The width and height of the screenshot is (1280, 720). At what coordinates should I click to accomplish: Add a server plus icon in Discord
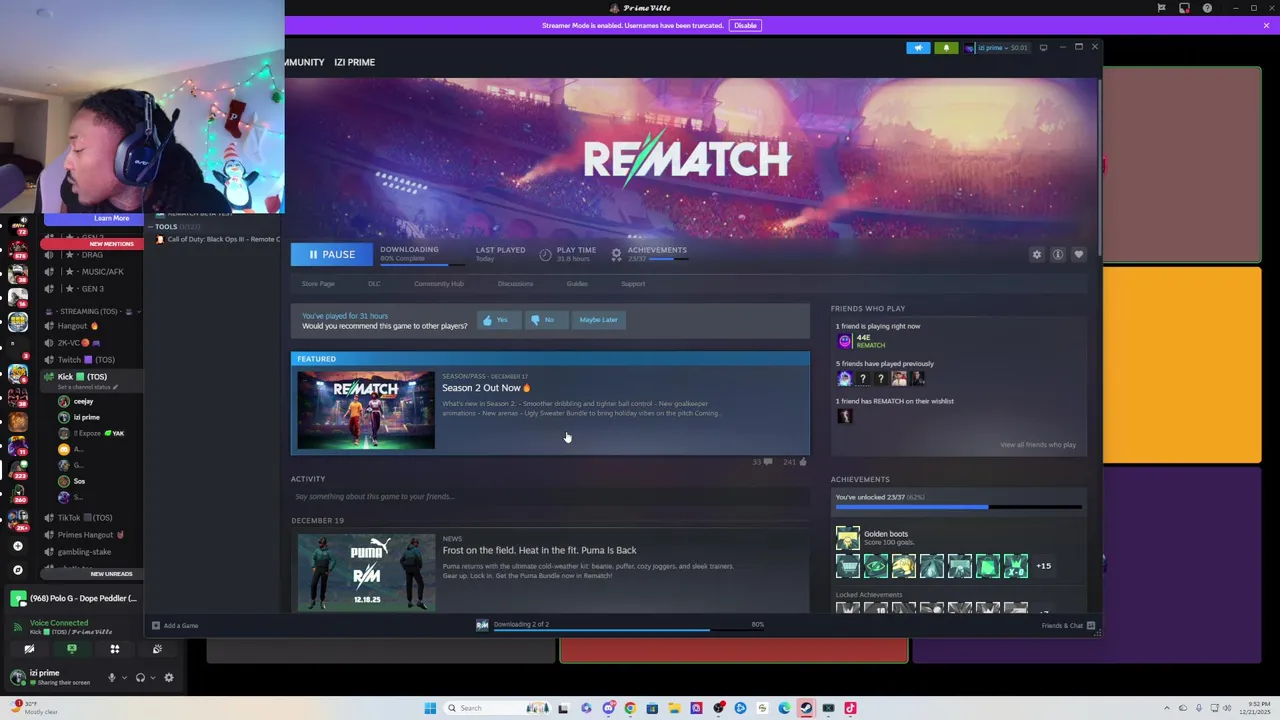click(x=17, y=546)
